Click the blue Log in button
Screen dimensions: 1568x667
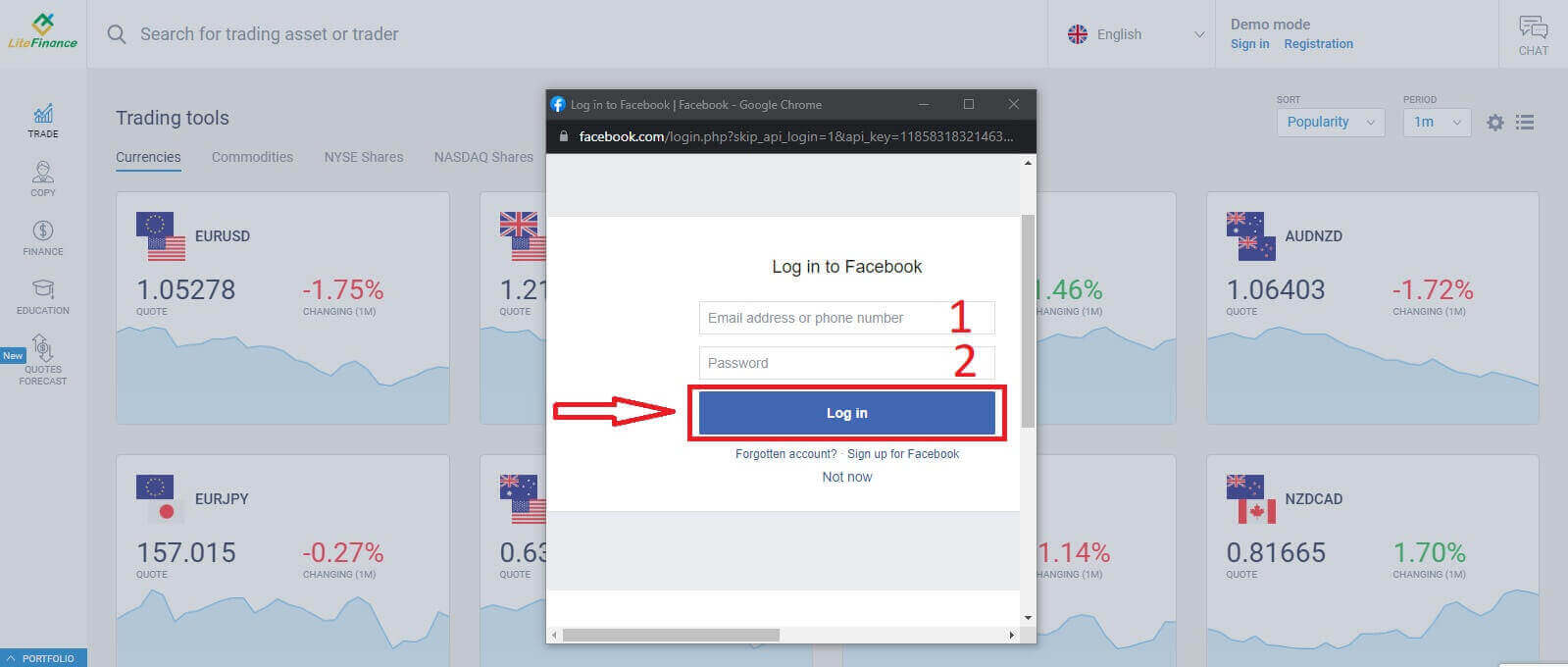pyautogui.click(x=847, y=413)
